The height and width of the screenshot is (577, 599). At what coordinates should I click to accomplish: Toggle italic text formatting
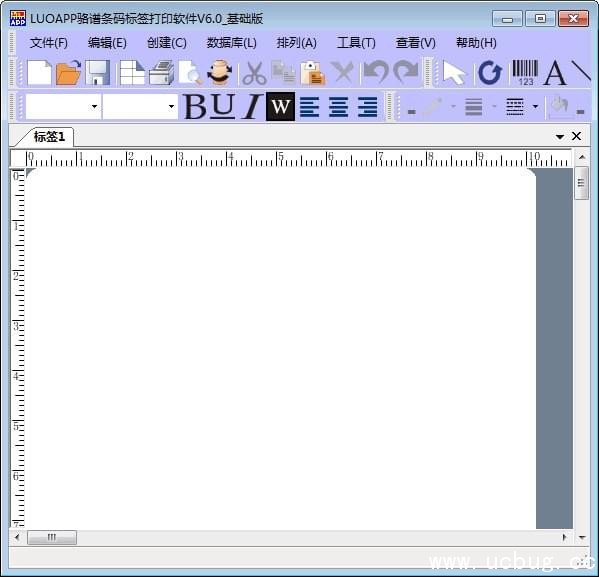[x=252, y=107]
